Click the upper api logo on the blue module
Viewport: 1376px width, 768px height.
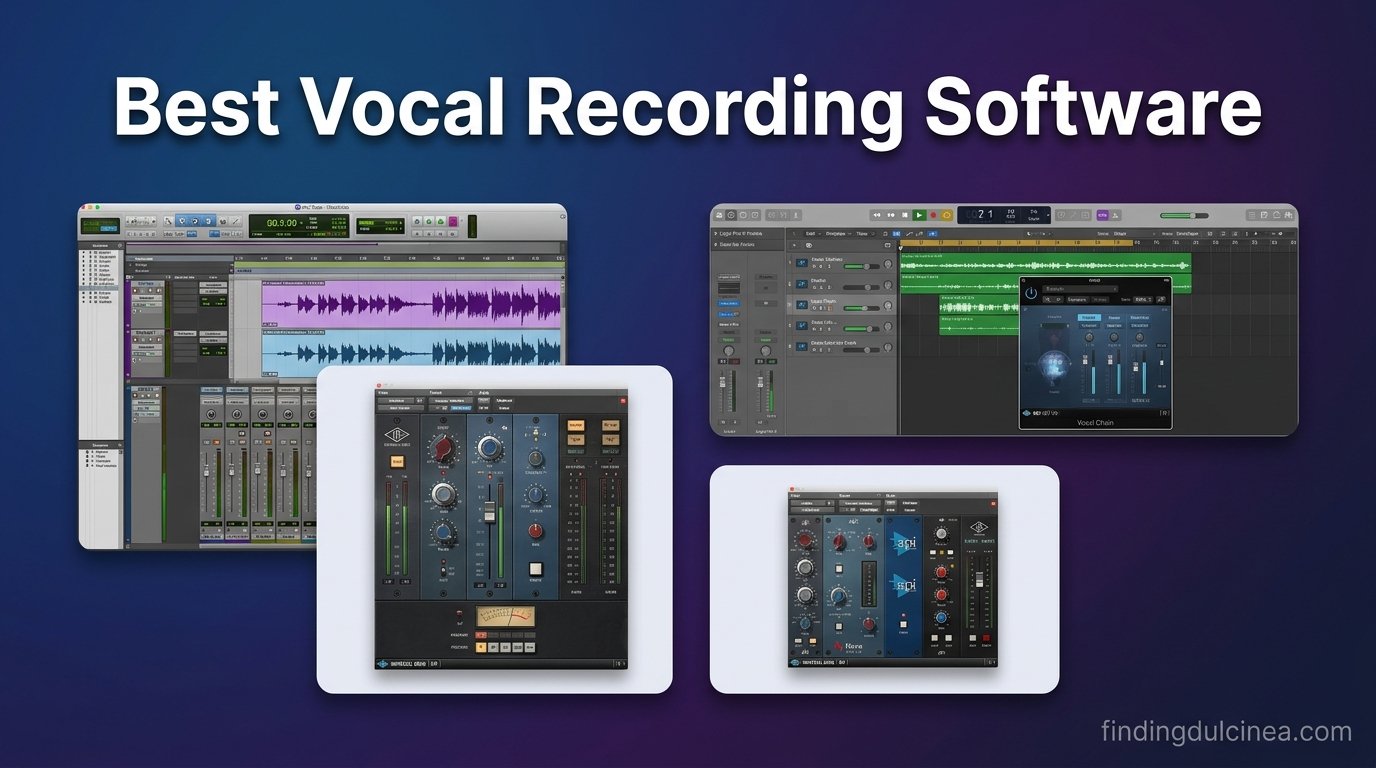click(903, 543)
